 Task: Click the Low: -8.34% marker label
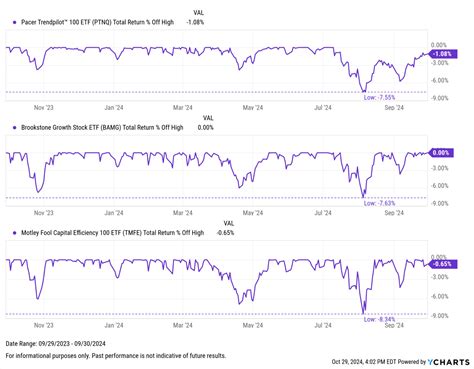[379, 319]
